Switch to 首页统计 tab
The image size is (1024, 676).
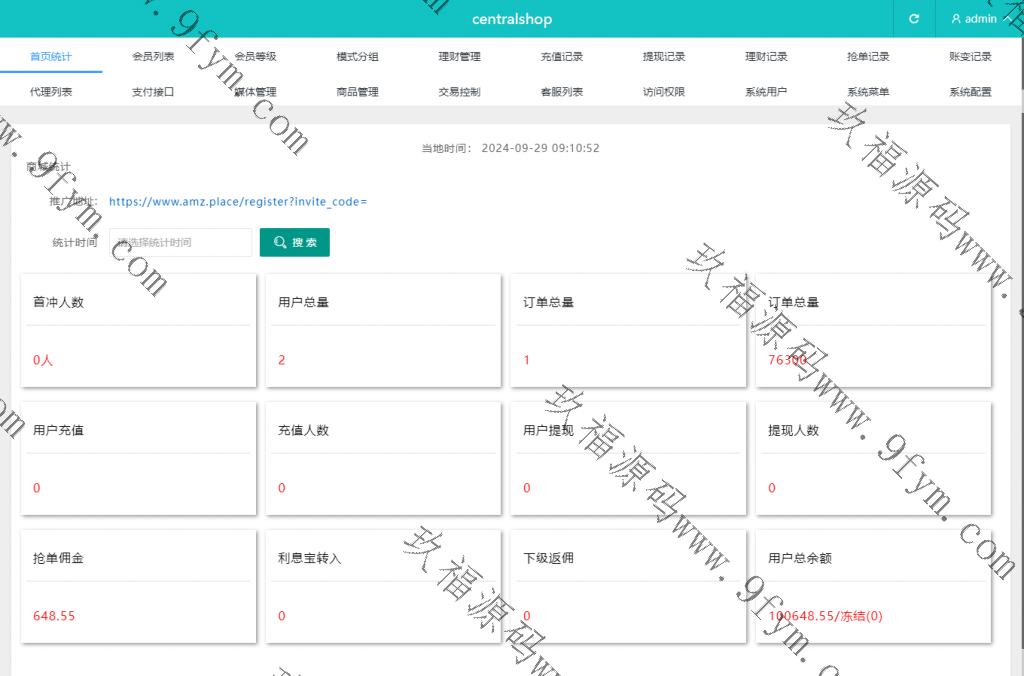pos(51,57)
